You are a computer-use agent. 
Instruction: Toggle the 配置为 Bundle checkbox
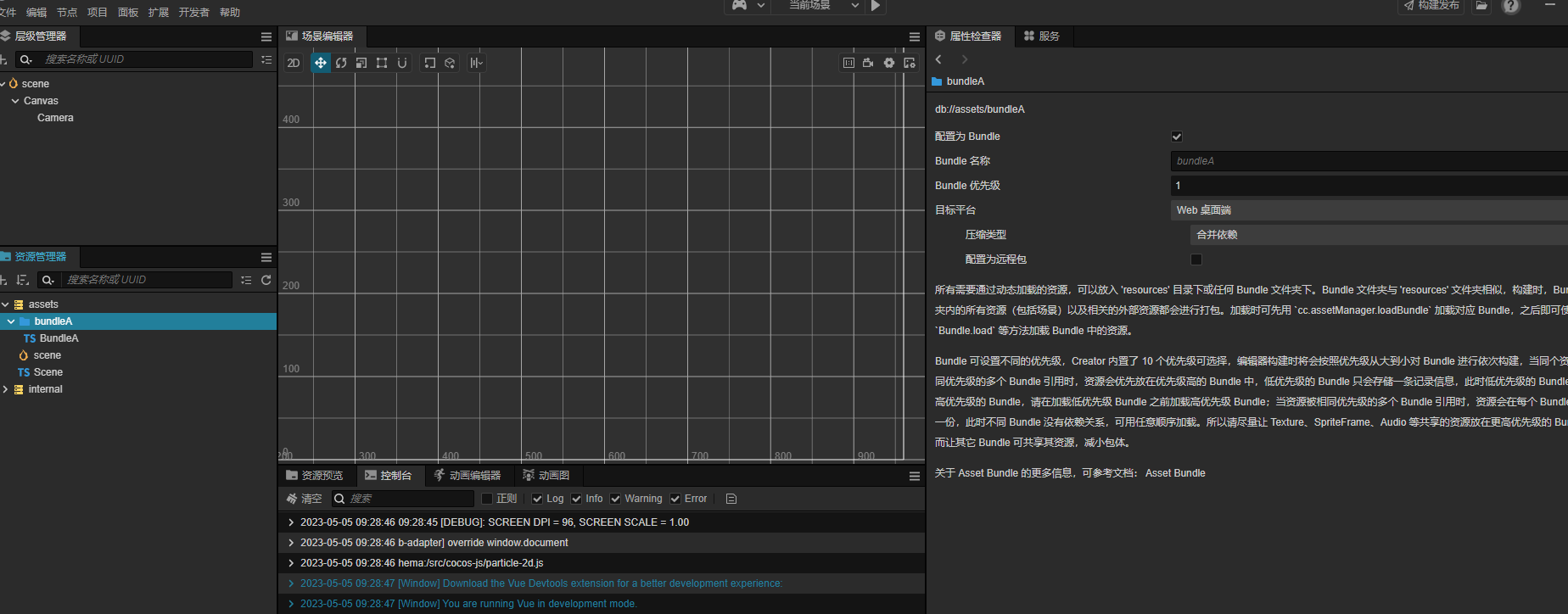pyautogui.click(x=1177, y=137)
